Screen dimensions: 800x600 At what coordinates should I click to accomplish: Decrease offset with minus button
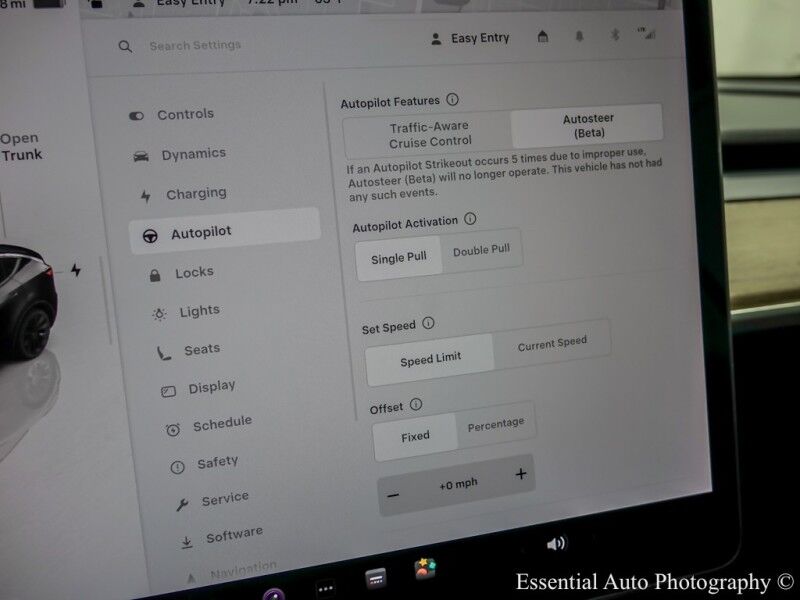[393, 495]
